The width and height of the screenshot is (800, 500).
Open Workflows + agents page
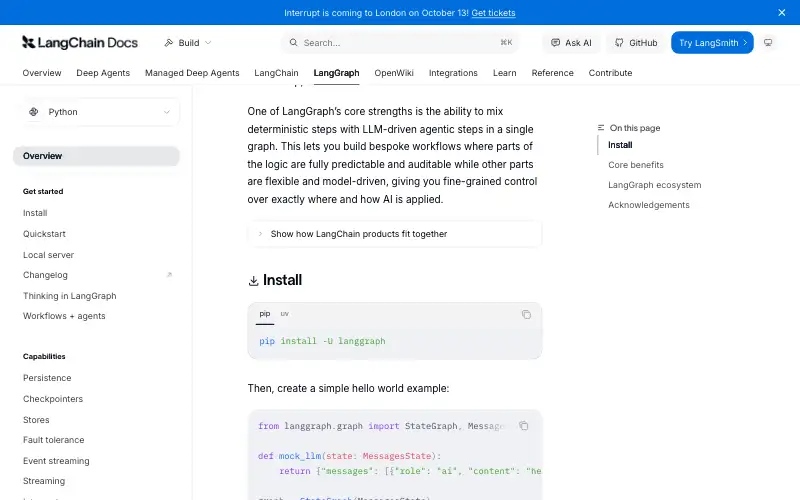(x=64, y=316)
